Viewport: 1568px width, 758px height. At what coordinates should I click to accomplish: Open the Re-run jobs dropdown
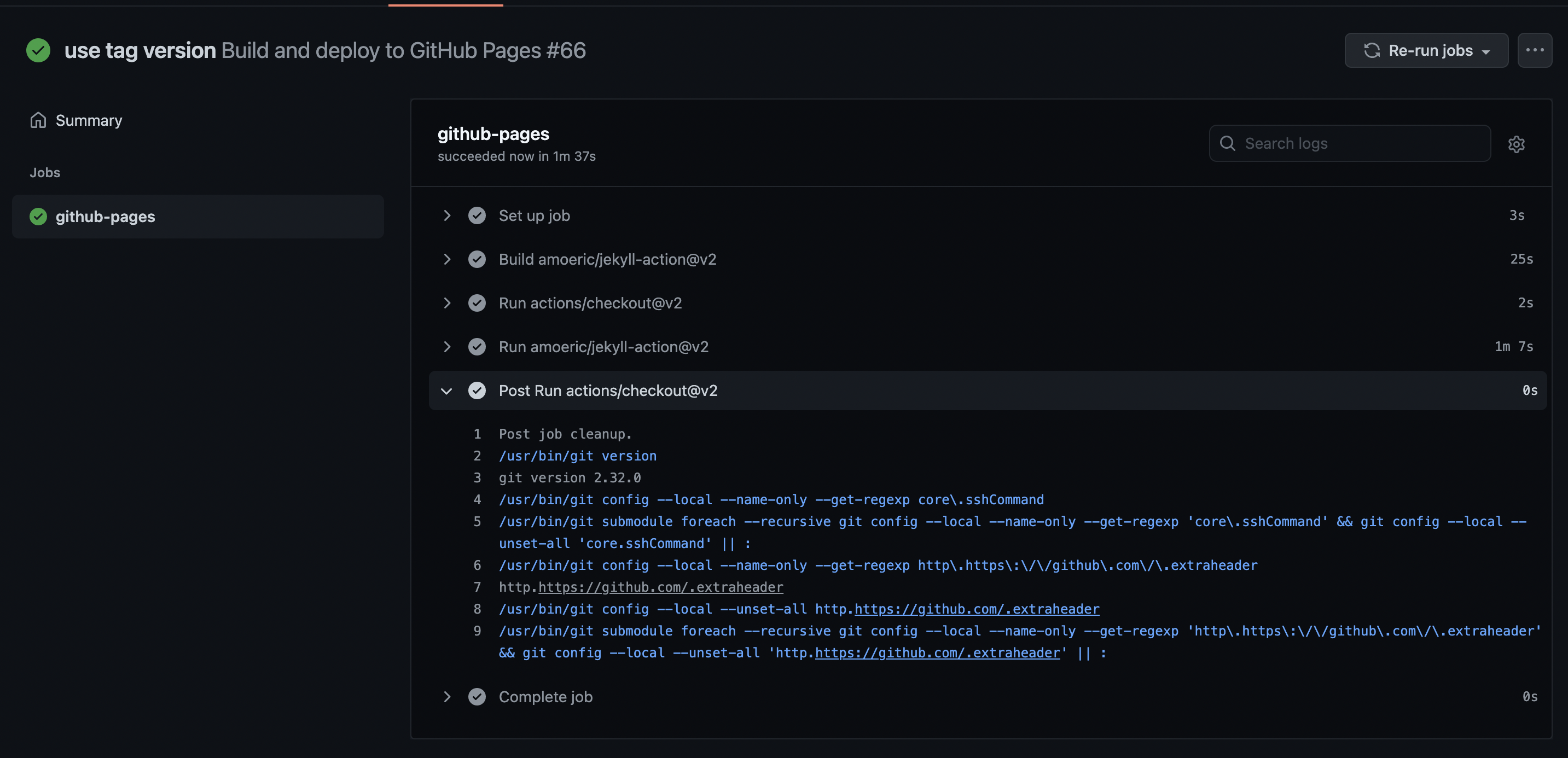click(1426, 50)
